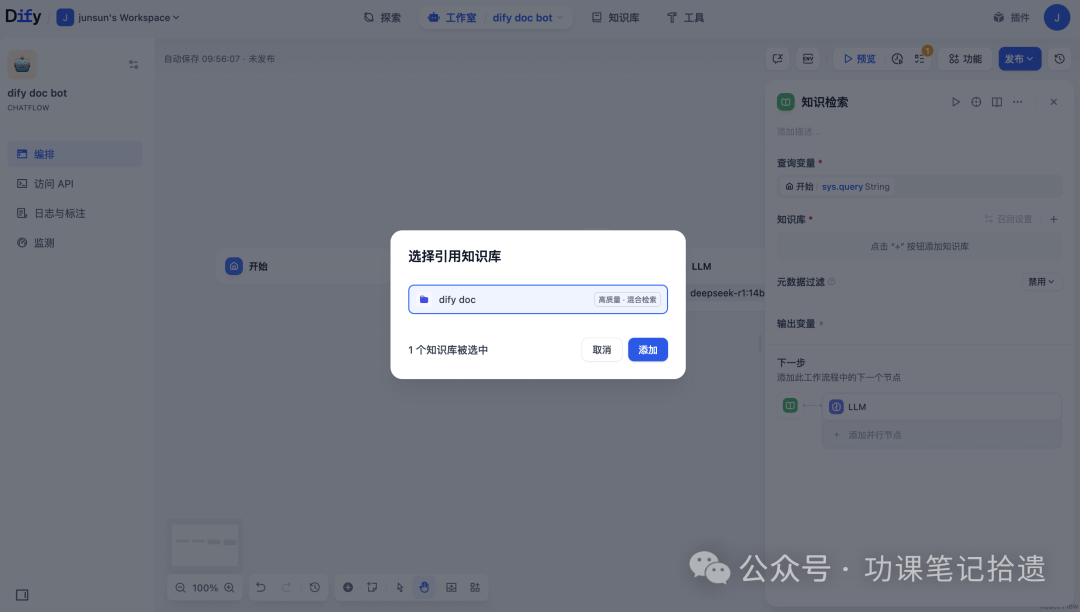Open the 发布 publish dropdown
1080x612 pixels.
coord(1019,58)
